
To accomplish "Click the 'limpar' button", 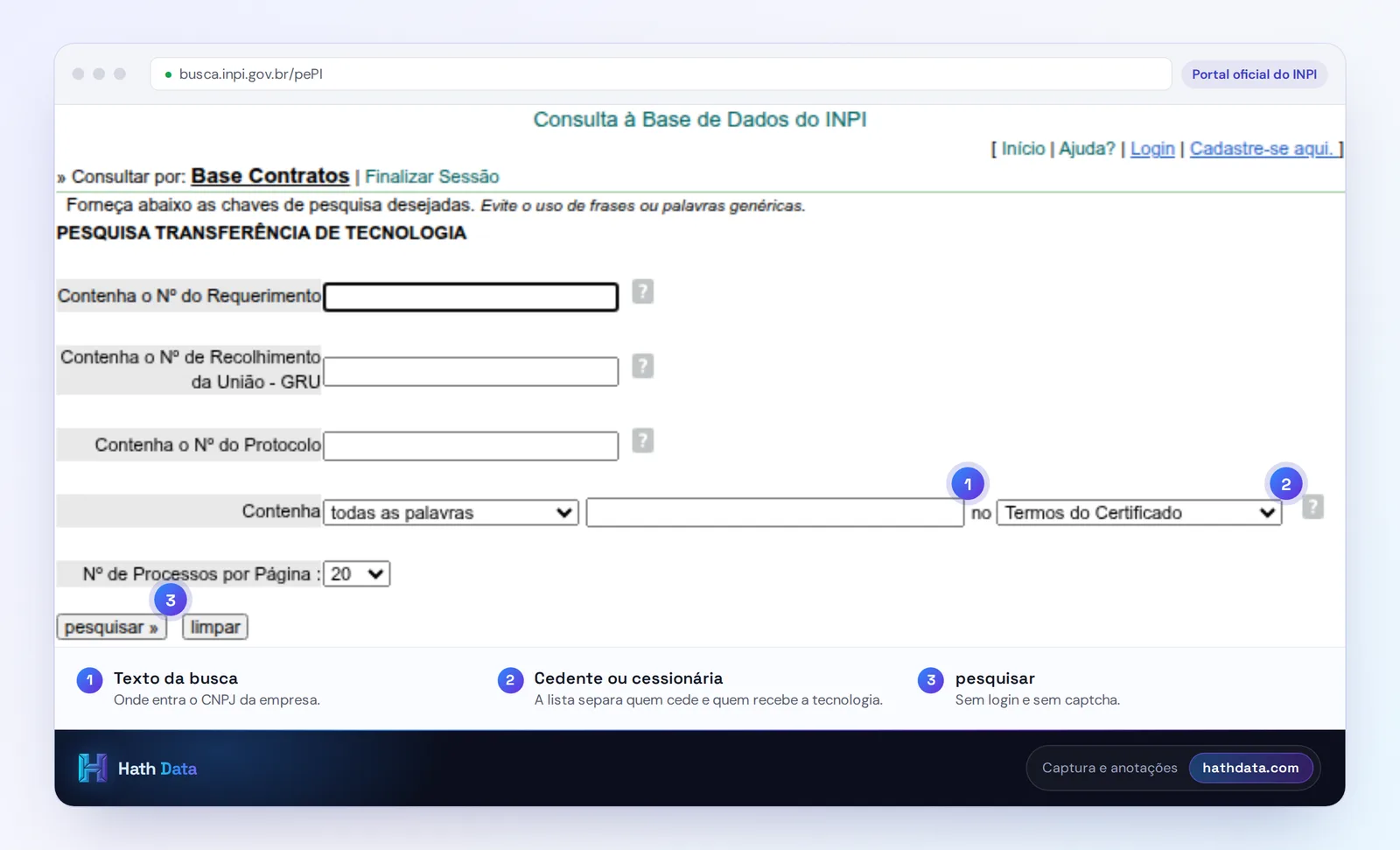I will tap(215, 628).
